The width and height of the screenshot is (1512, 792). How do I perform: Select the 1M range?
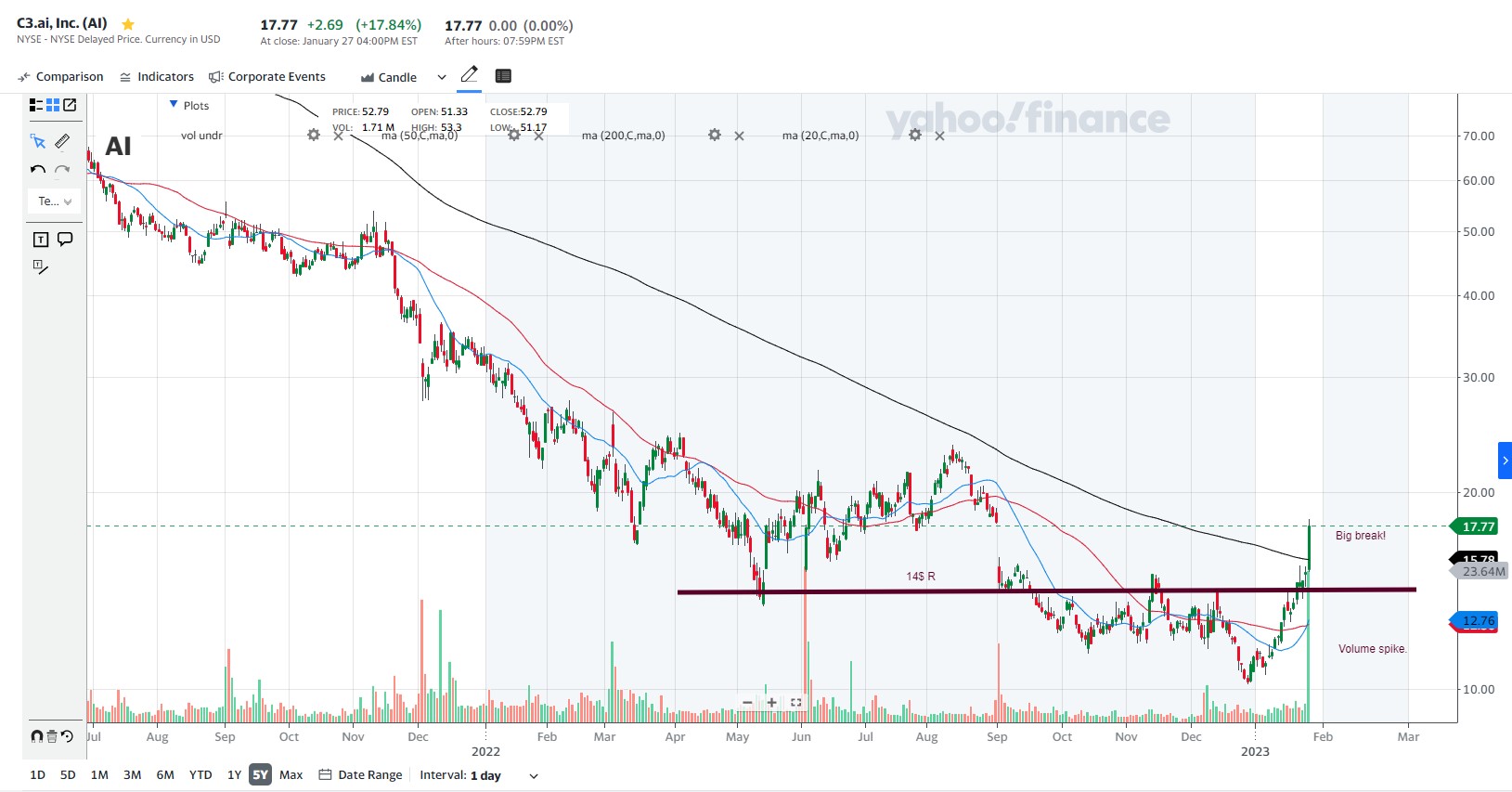click(99, 775)
